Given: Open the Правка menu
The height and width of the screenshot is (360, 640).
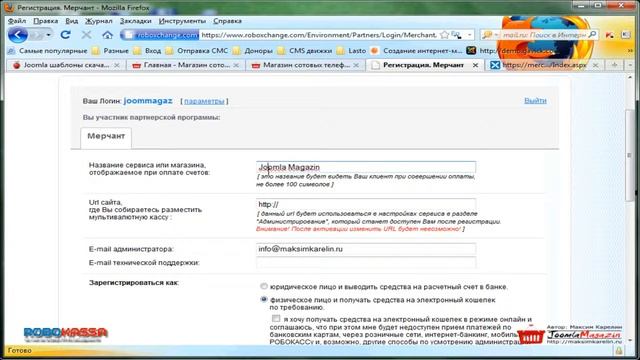Looking at the screenshot, I should pos(45,21).
